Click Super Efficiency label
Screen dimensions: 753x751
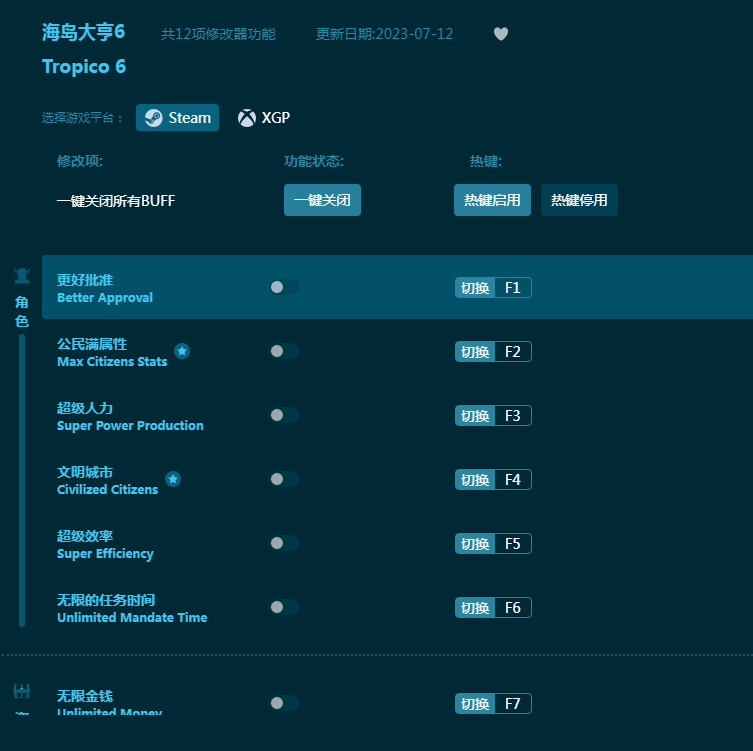pyautogui.click(x=105, y=554)
